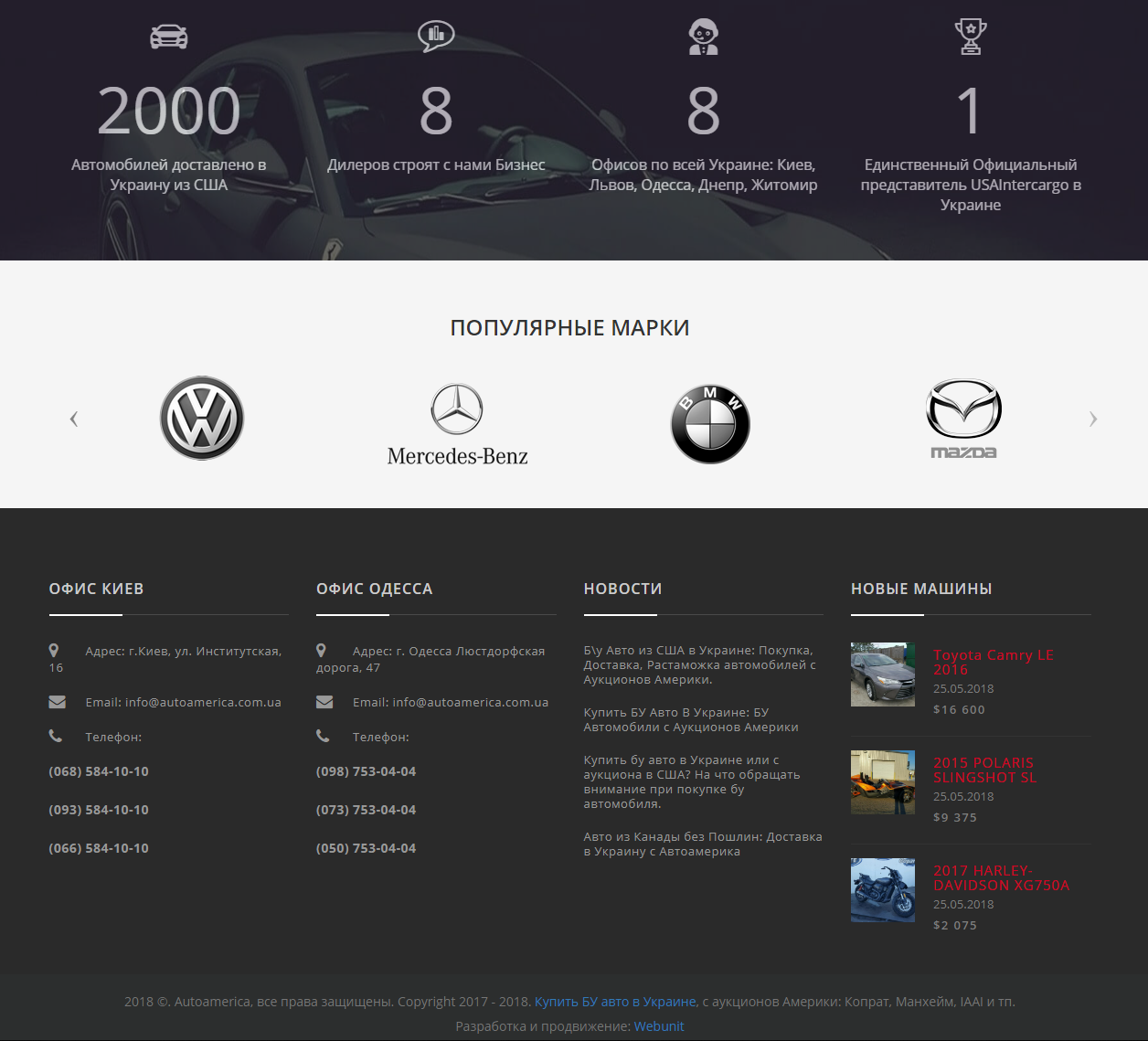This screenshot has width=1148, height=1041.
Task: Click the phone icon in Офис Киев
Action: [56, 736]
